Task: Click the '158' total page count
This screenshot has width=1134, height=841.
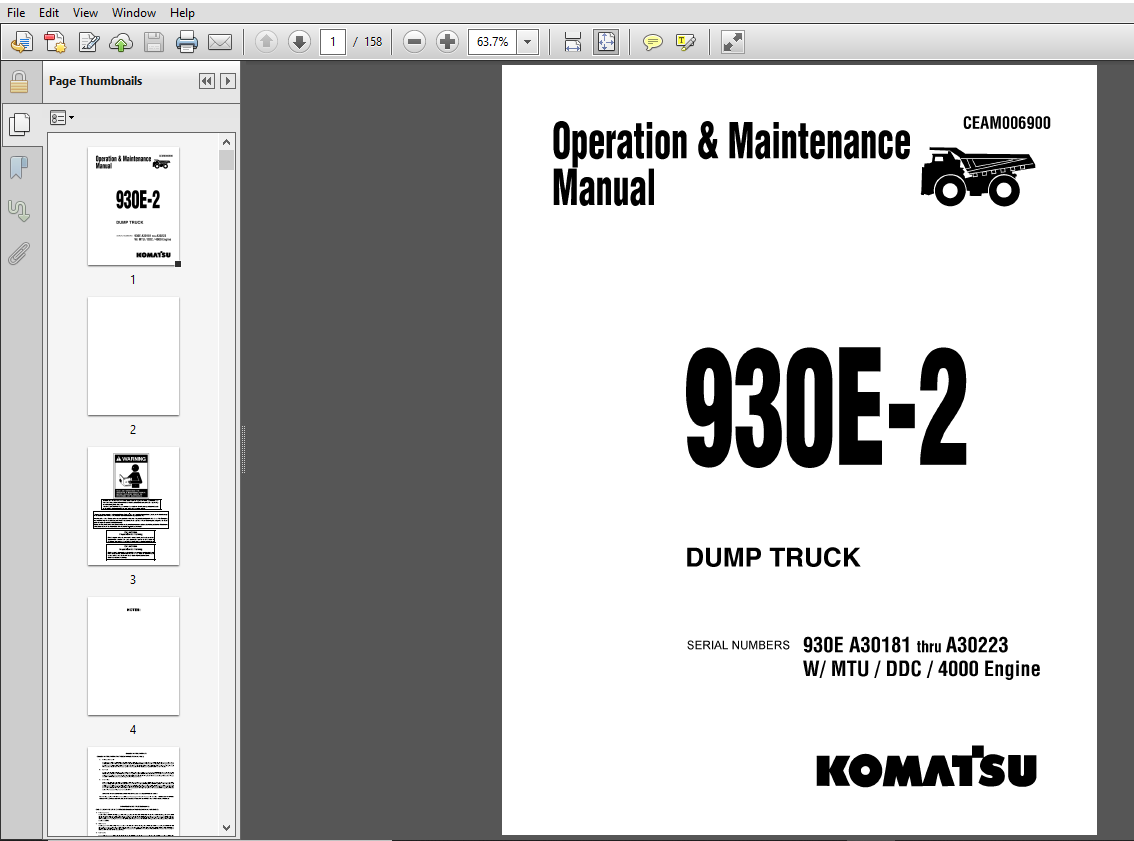Action: 373,42
